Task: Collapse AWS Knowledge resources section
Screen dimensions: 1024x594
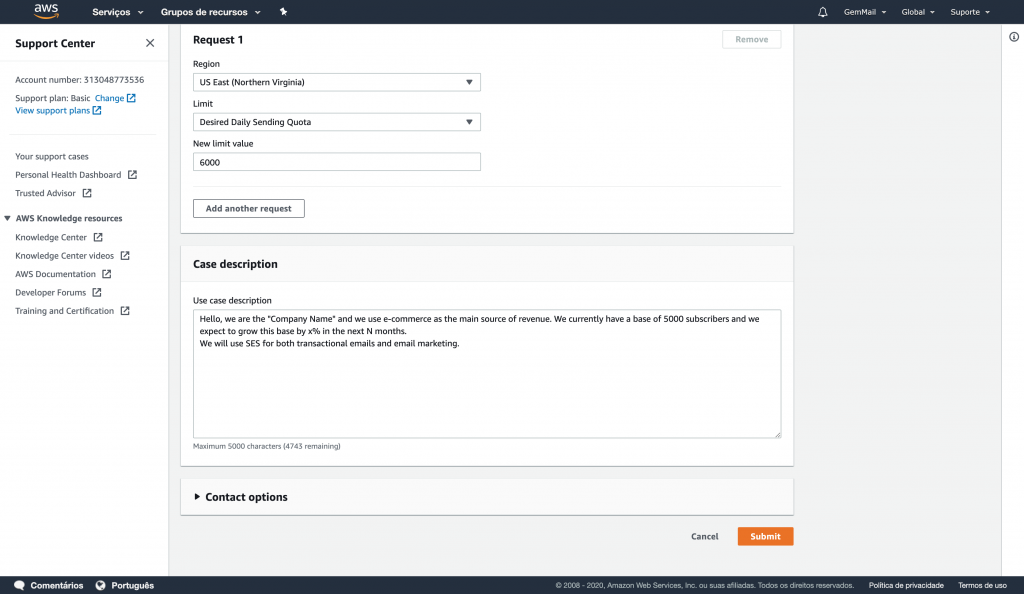Action: click(x=8, y=218)
